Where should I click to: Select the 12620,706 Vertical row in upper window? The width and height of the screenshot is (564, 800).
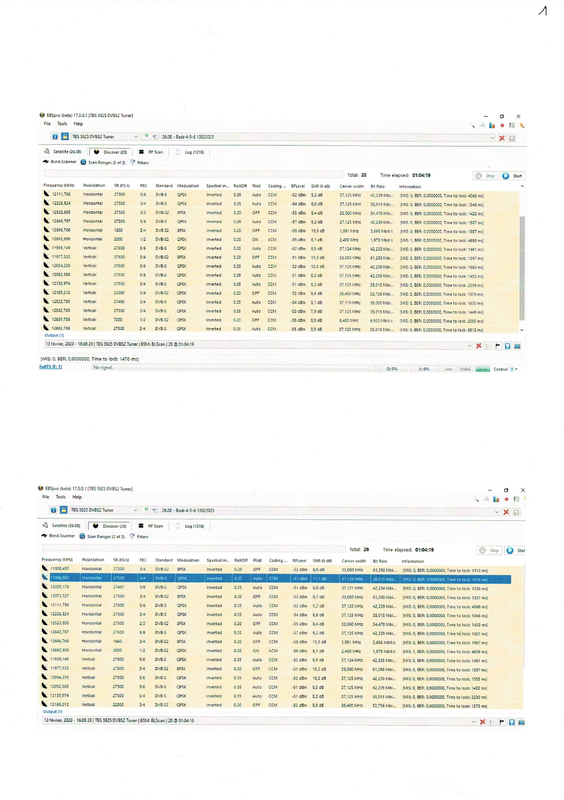(x=281, y=320)
